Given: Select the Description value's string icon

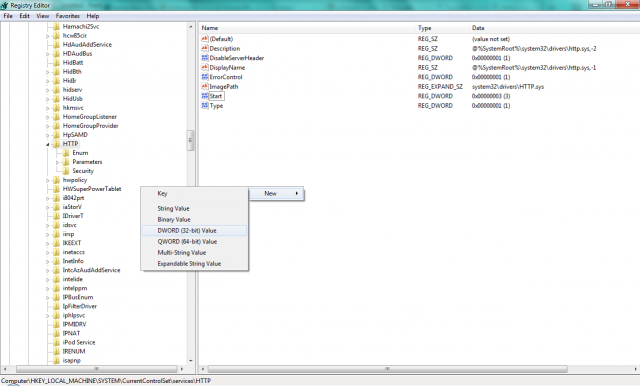Looking at the screenshot, I should tap(205, 49).
